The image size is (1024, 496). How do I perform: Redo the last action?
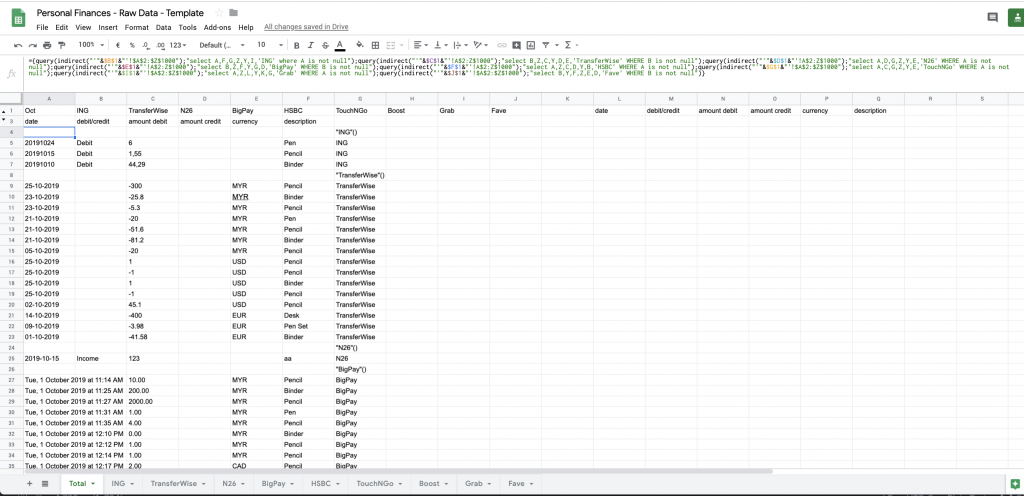tap(32, 45)
